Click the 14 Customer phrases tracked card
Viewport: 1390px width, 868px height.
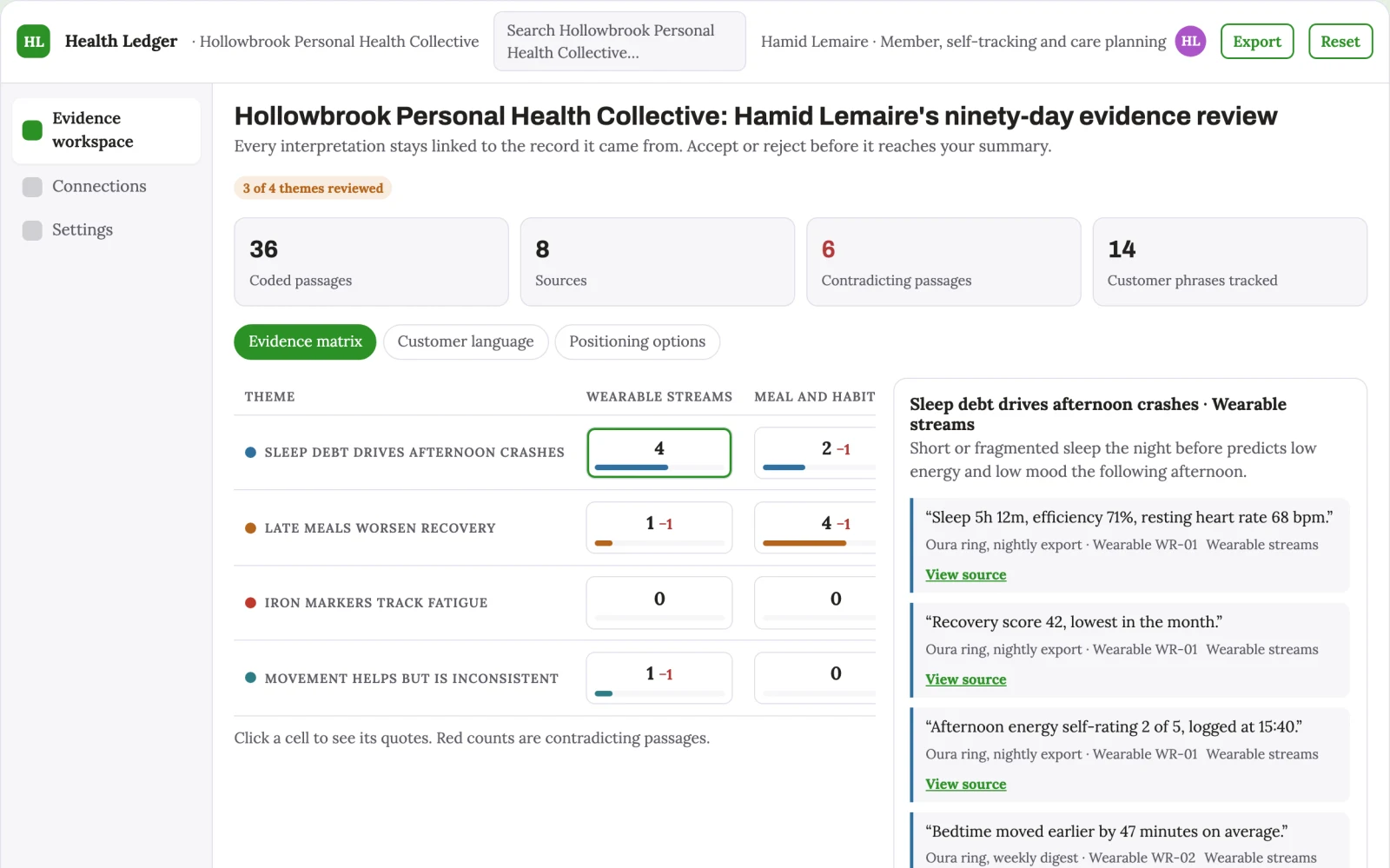1230,262
